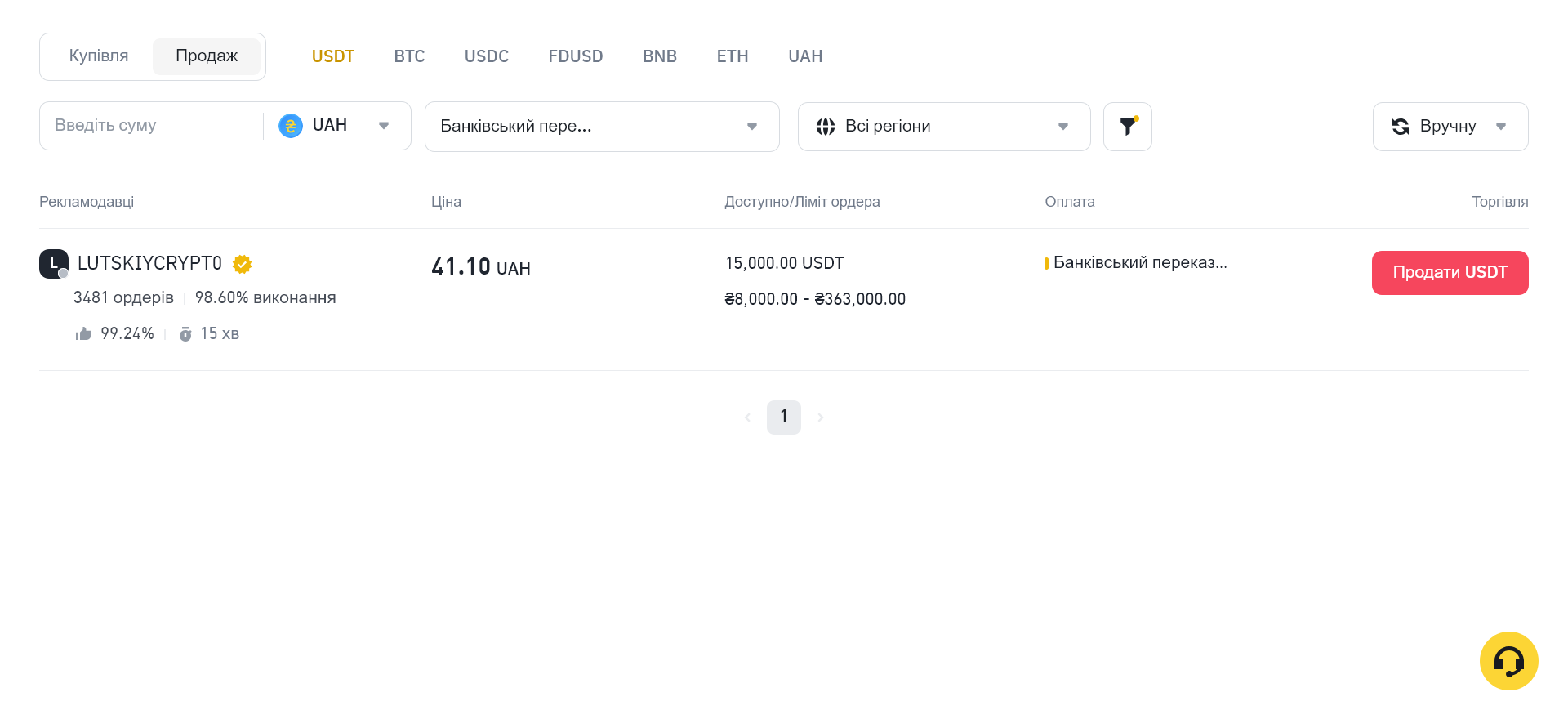
Task: Open the Всі регіони dropdown
Action: pyautogui.click(x=944, y=127)
